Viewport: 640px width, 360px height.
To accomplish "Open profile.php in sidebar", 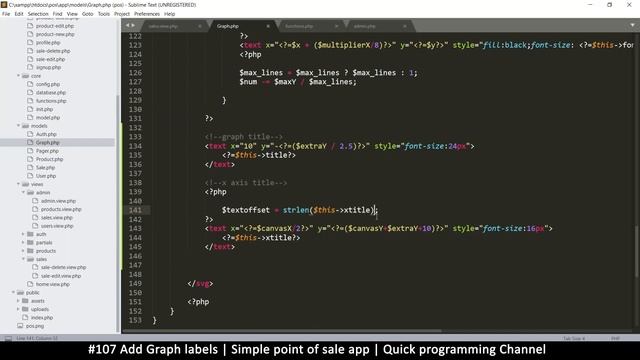I will (x=48, y=42).
